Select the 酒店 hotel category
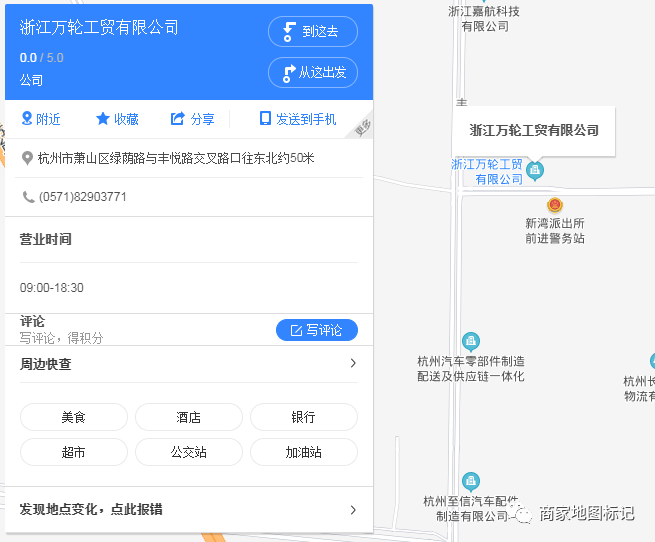Image resolution: width=655 pixels, height=542 pixels. (188, 417)
